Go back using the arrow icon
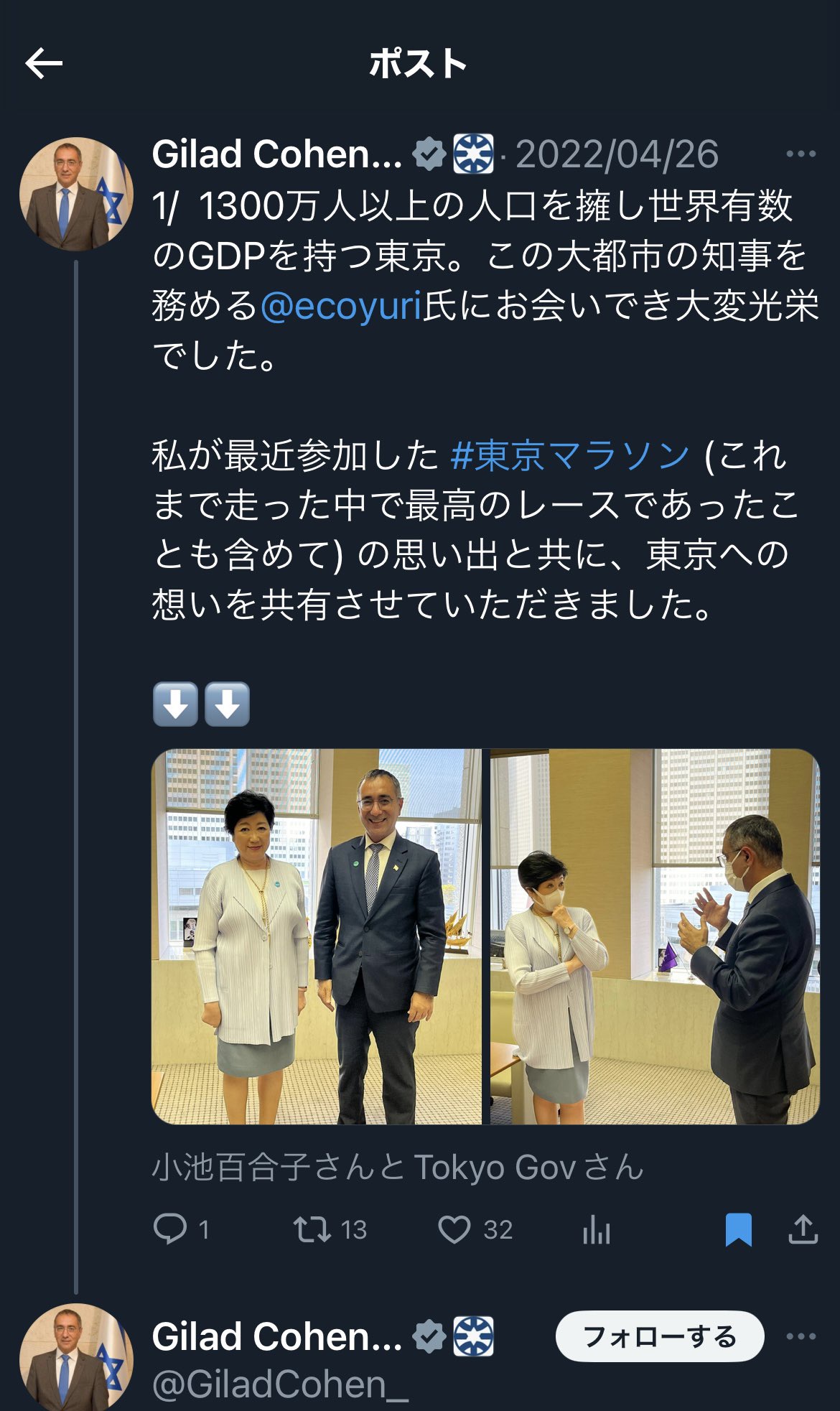This screenshot has height=1411, width=840. (x=44, y=64)
